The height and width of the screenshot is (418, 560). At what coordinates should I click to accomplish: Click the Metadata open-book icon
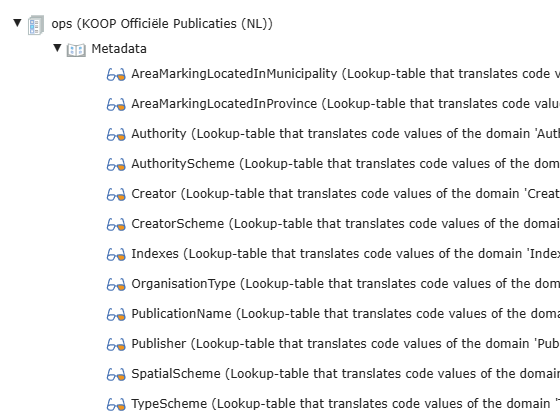pos(76,50)
